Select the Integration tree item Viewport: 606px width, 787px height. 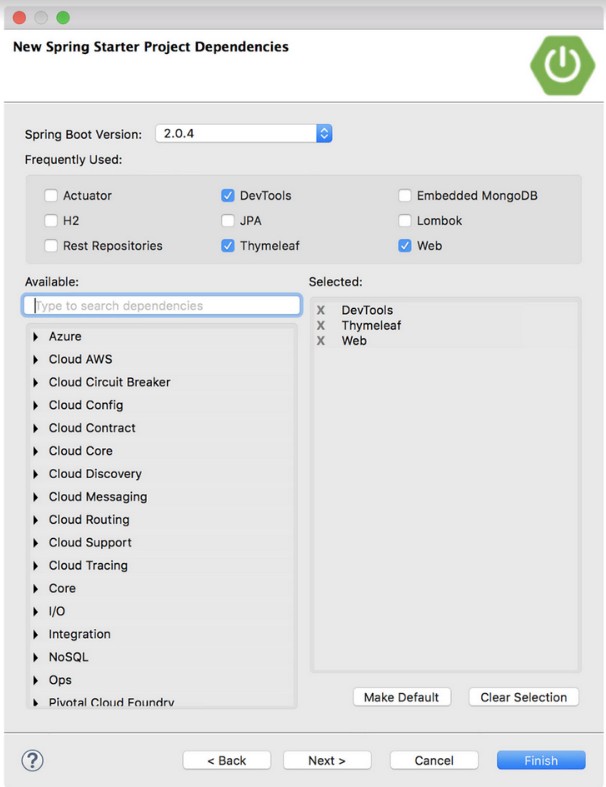click(x=79, y=635)
